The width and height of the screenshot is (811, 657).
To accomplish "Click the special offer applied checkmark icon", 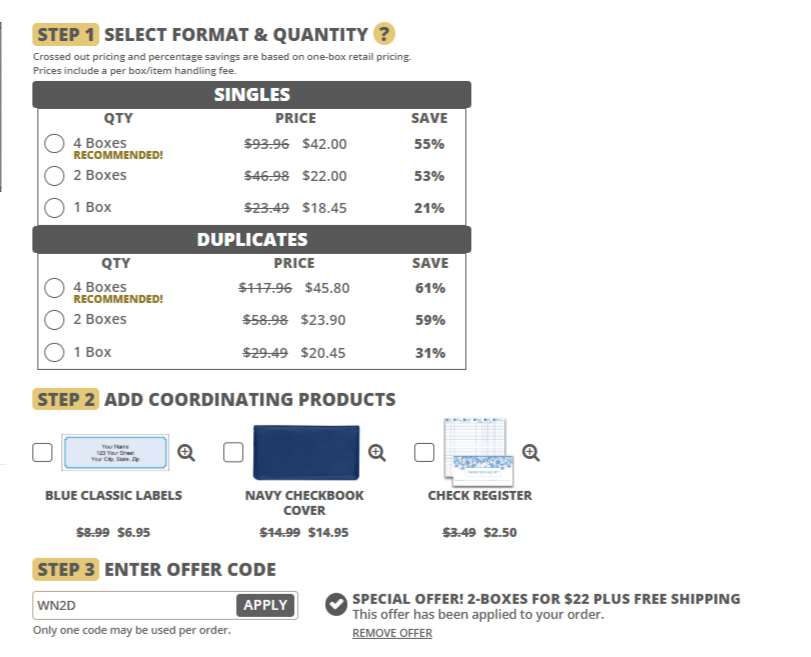I will pos(336,605).
